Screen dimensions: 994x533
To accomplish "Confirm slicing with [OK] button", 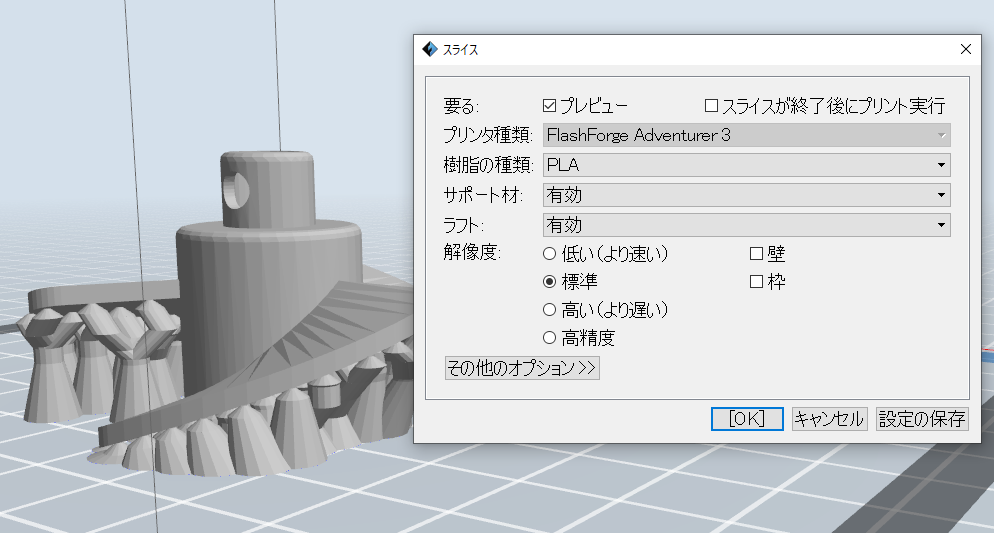I will [747, 419].
